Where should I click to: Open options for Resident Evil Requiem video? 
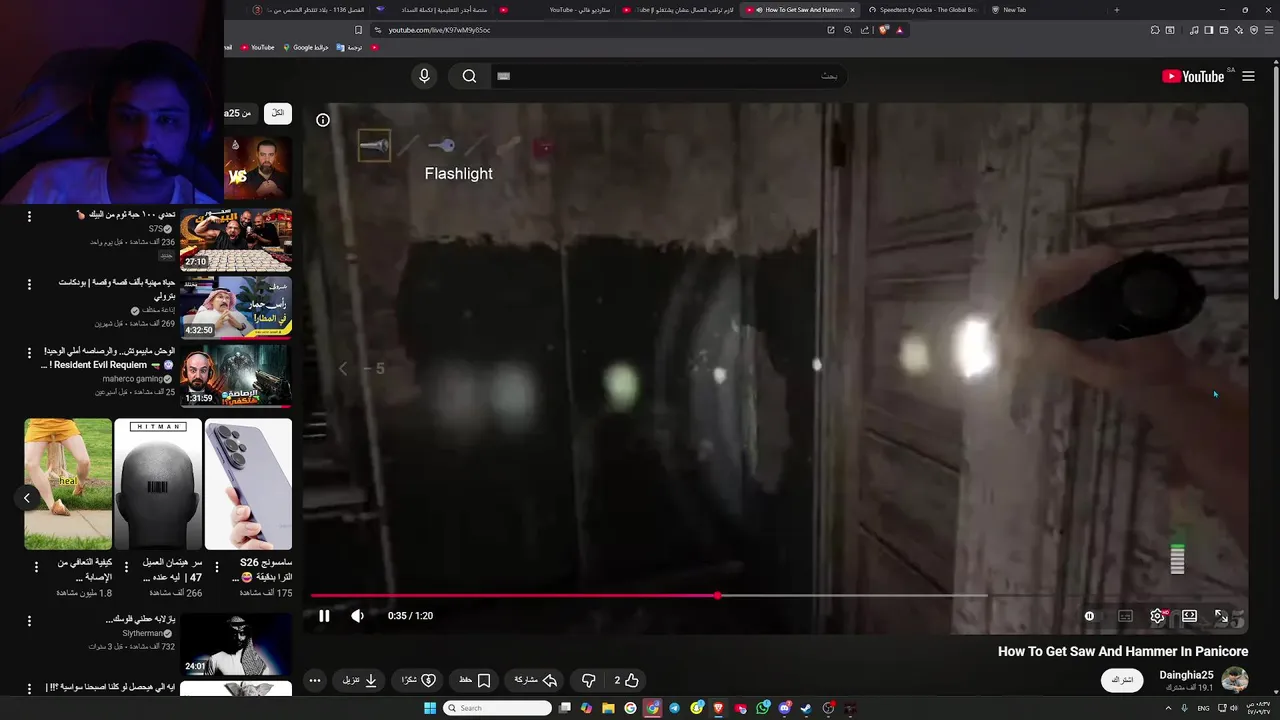[x=29, y=353]
